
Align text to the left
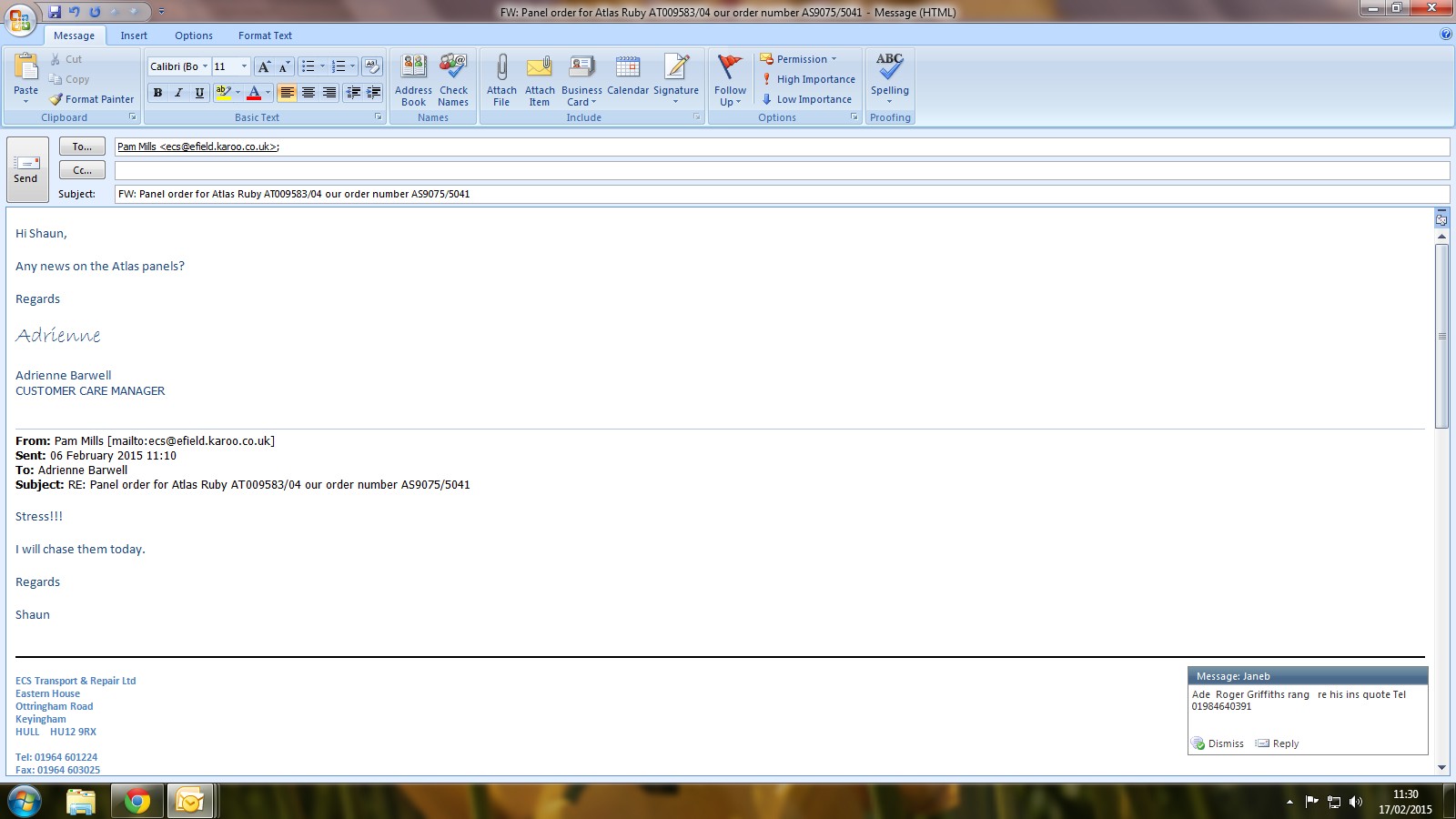pyautogui.click(x=287, y=93)
